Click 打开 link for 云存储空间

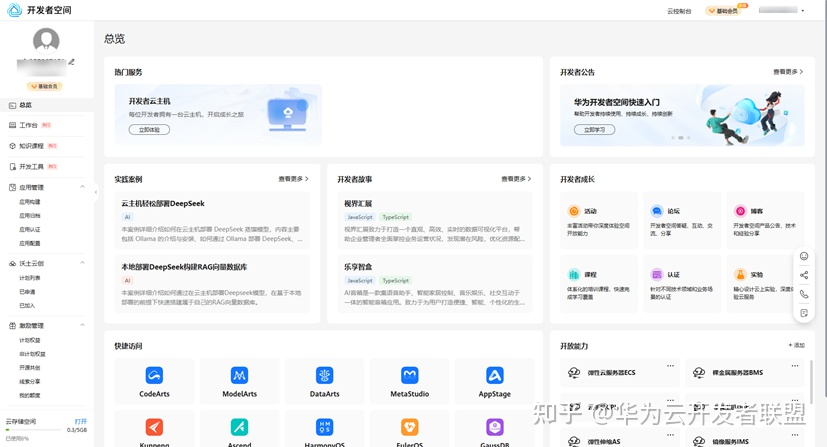[x=81, y=421]
